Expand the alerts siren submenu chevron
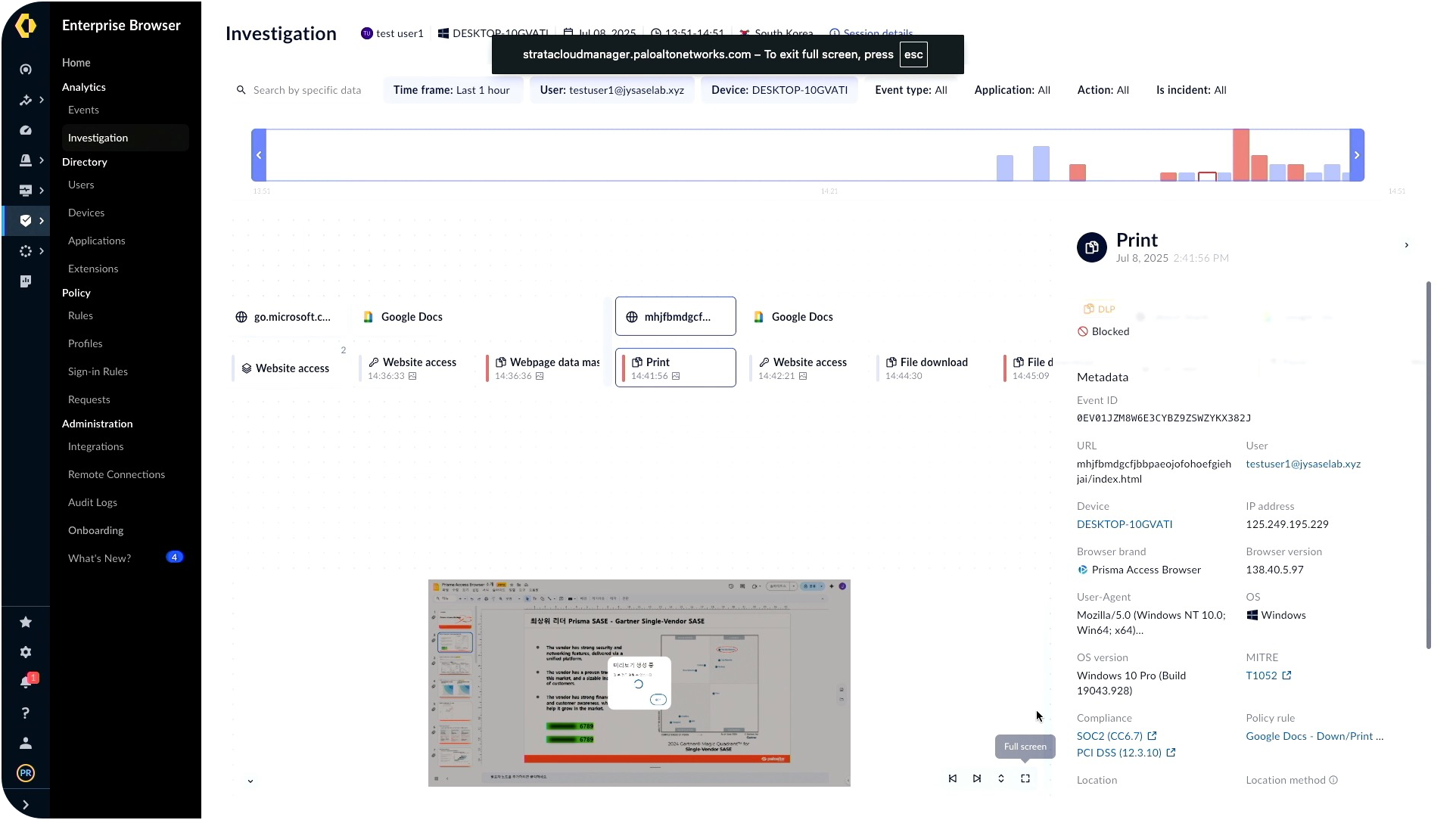Image resolution: width=1456 pixels, height=820 pixels. tap(42, 160)
